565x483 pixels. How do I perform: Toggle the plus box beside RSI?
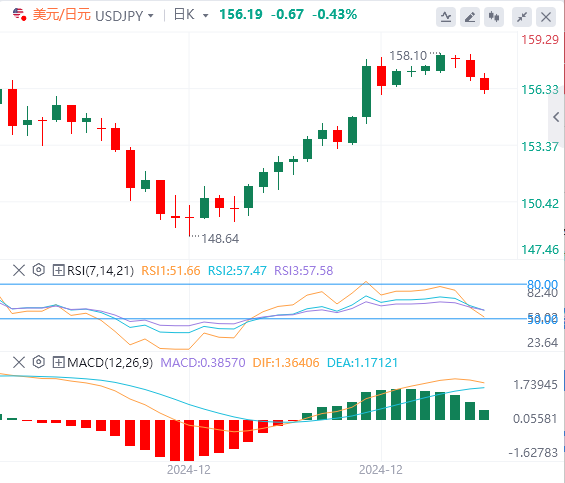58,270
